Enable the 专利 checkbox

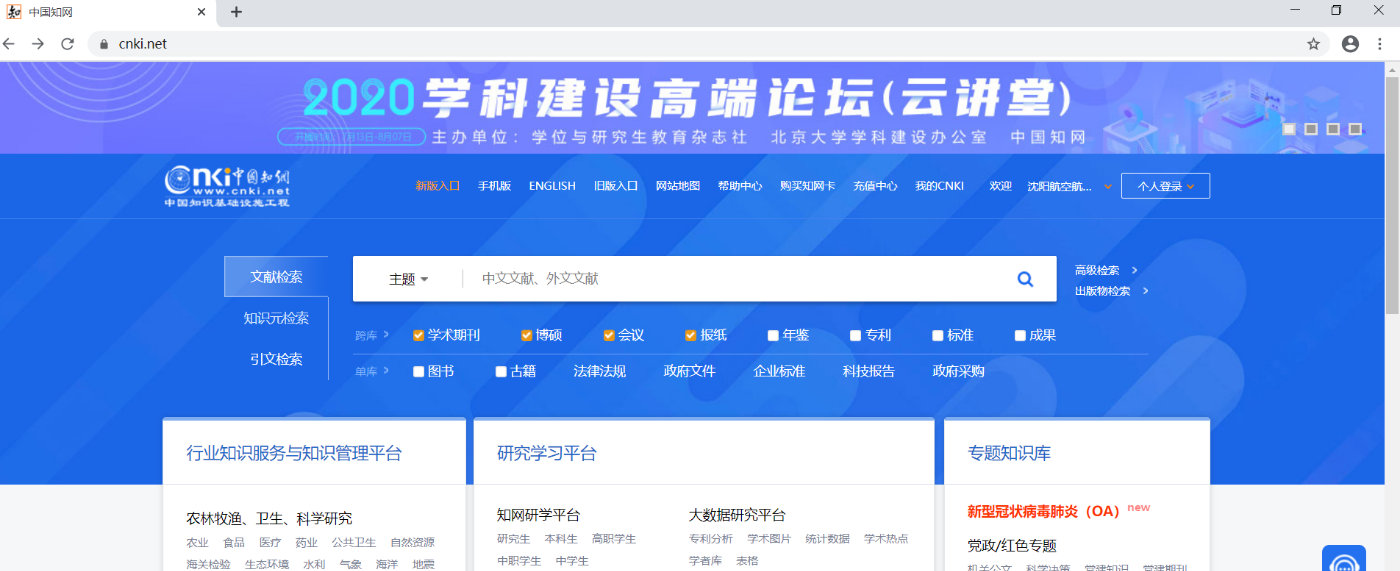tap(856, 336)
